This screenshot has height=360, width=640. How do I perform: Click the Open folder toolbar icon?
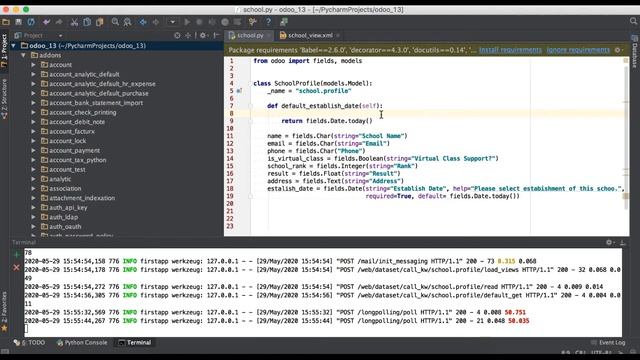click(6, 22)
